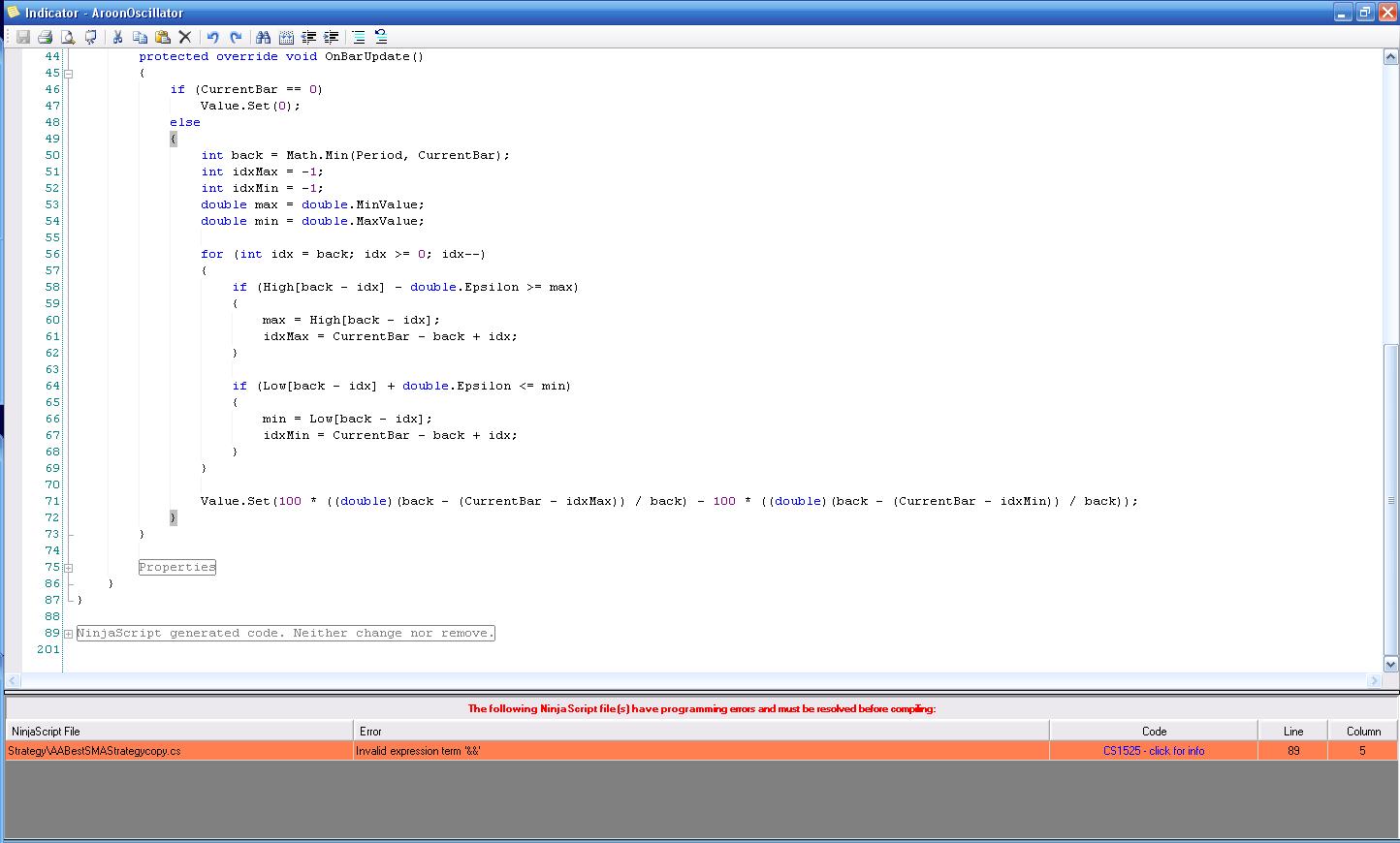Expand the NinjaScript generated code region
This screenshot has width=1400, height=843.
click(x=68, y=634)
